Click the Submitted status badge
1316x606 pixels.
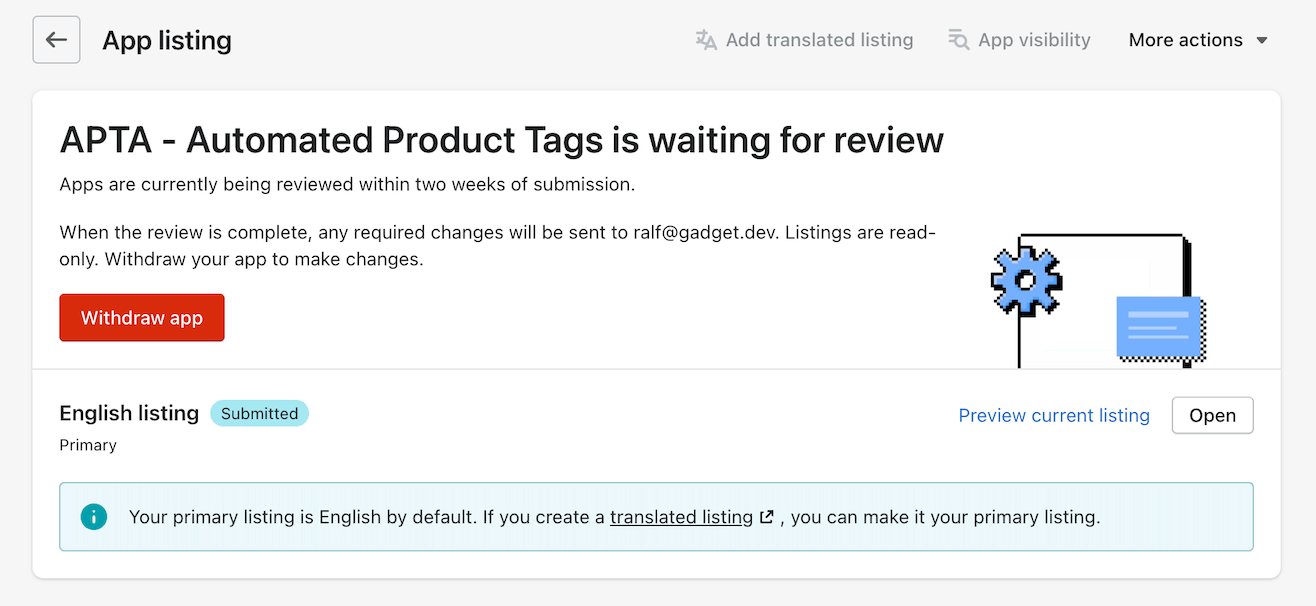(259, 413)
